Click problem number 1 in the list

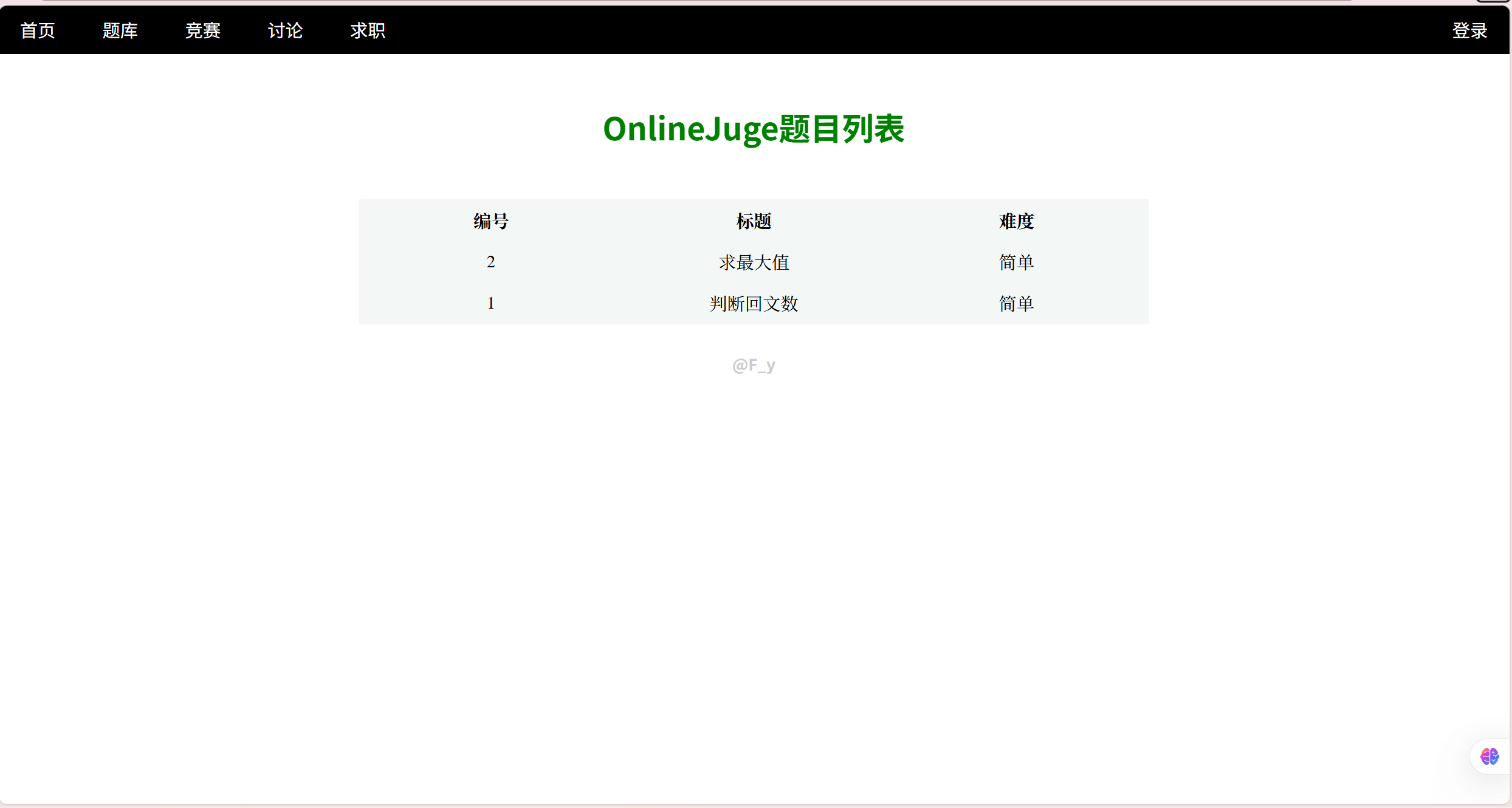tap(490, 303)
